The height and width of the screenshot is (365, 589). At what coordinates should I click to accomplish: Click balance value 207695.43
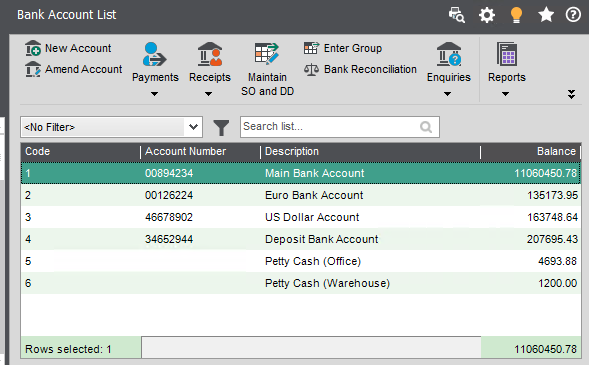(553, 239)
